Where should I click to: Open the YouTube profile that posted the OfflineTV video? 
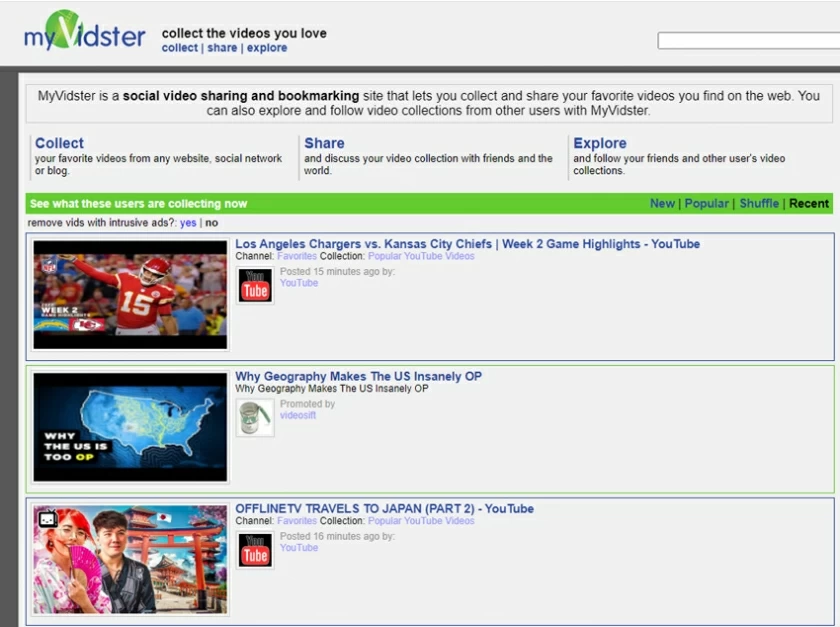coord(298,548)
